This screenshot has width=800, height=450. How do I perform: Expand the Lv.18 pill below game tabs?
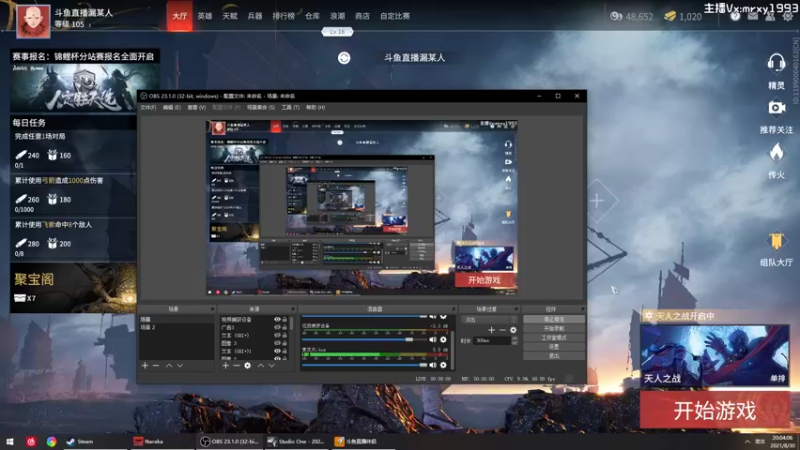tap(337, 32)
